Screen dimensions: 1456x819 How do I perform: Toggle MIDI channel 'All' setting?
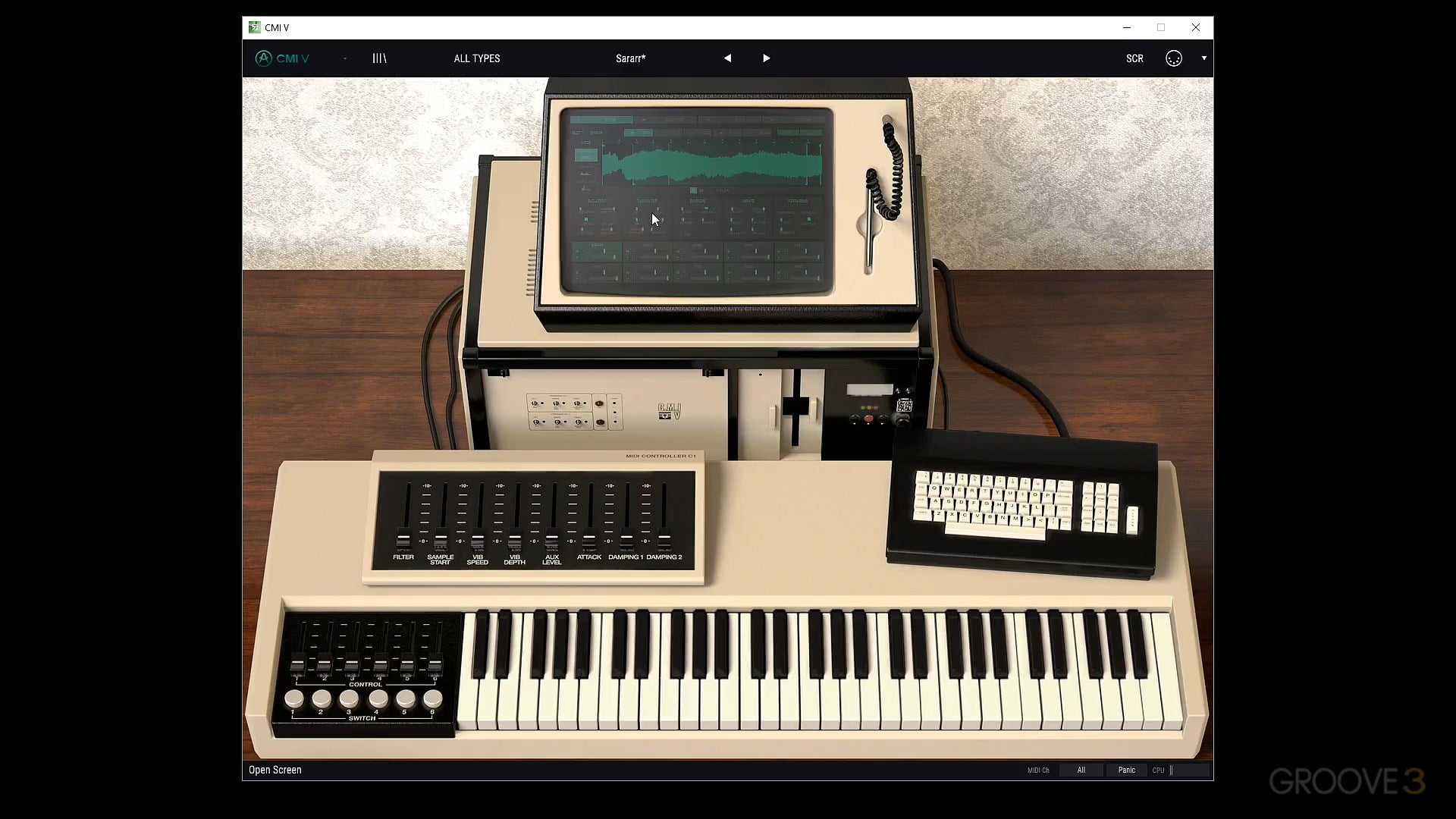point(1080,769)
